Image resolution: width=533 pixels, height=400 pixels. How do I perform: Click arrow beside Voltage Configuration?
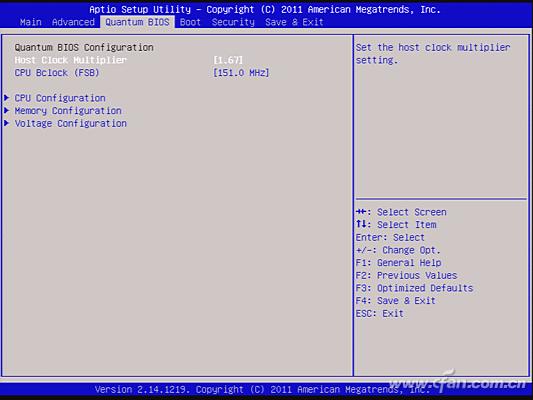pos(6,123)
